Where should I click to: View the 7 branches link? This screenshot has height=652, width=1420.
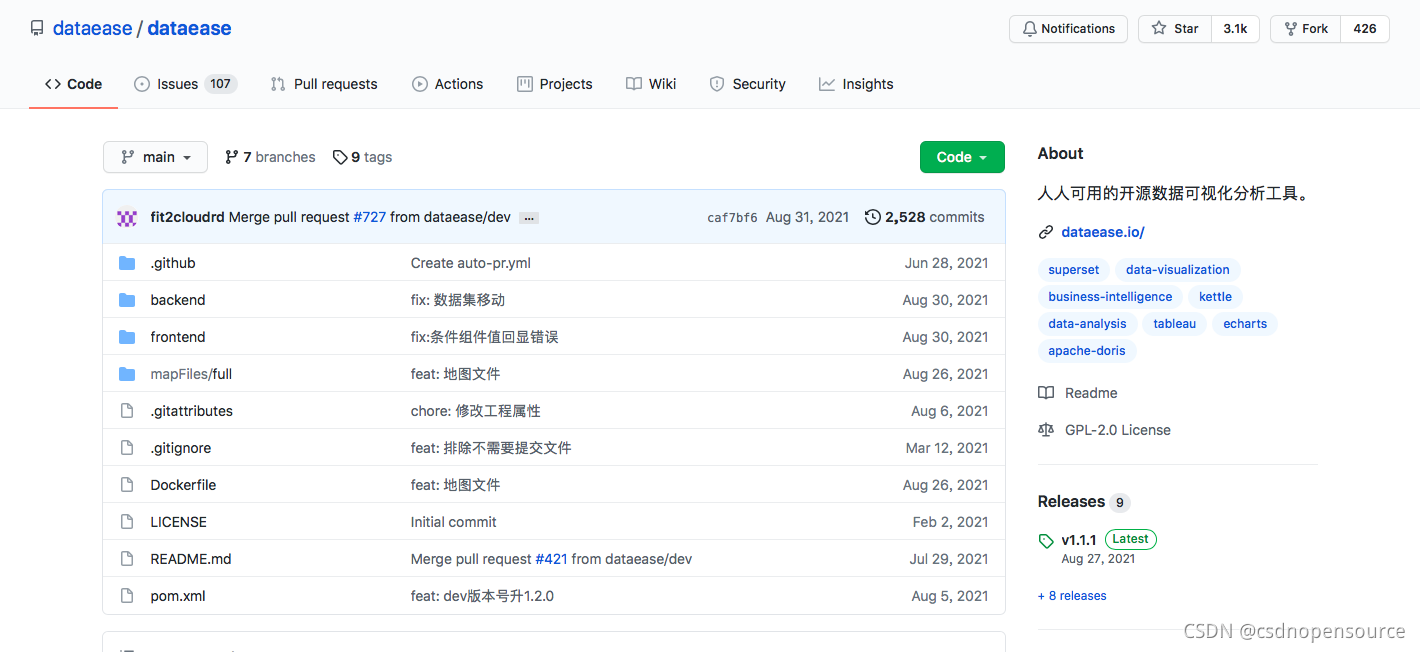pos(270,157)
